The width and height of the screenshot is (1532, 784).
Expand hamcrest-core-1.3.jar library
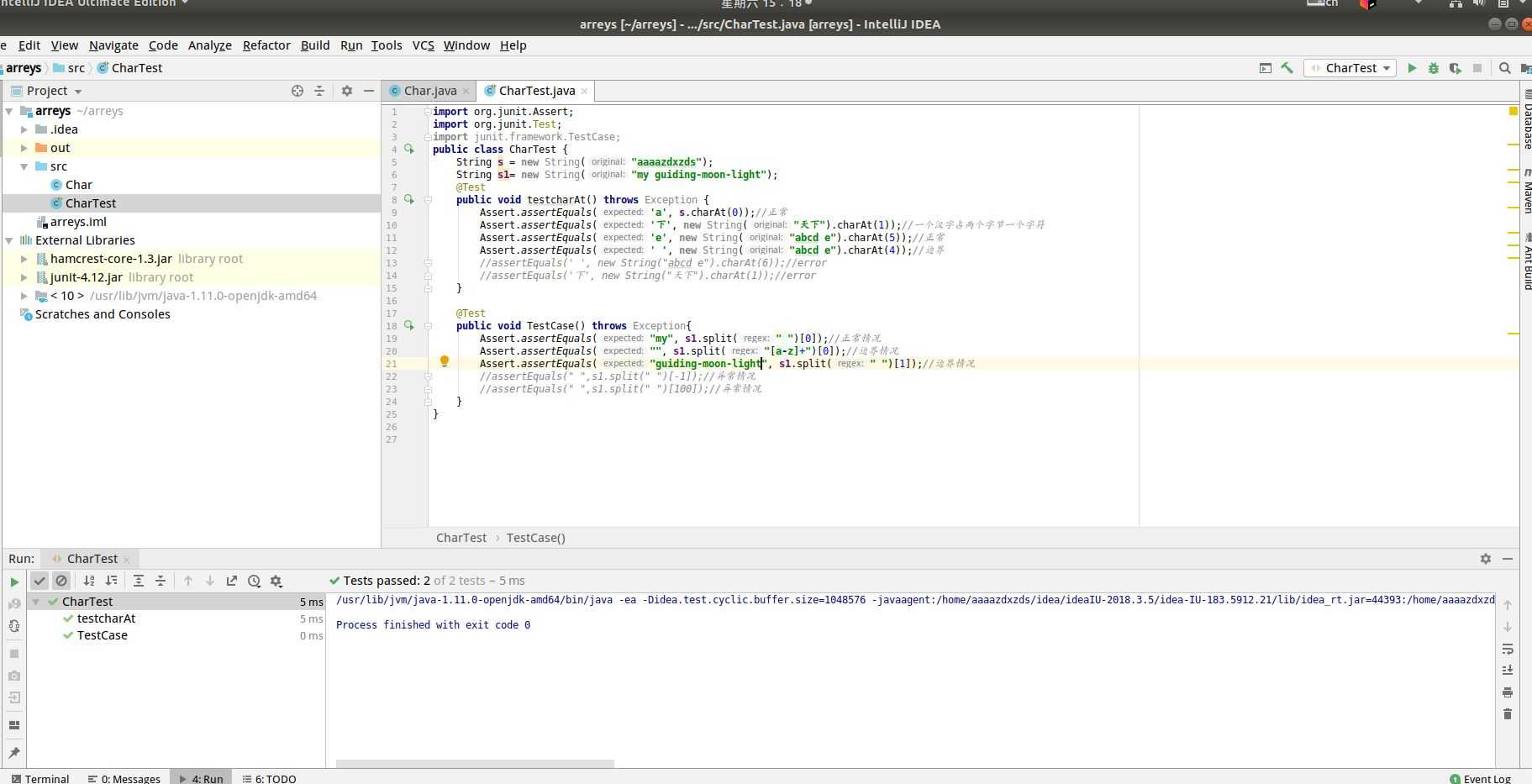[x=24, y=259]
